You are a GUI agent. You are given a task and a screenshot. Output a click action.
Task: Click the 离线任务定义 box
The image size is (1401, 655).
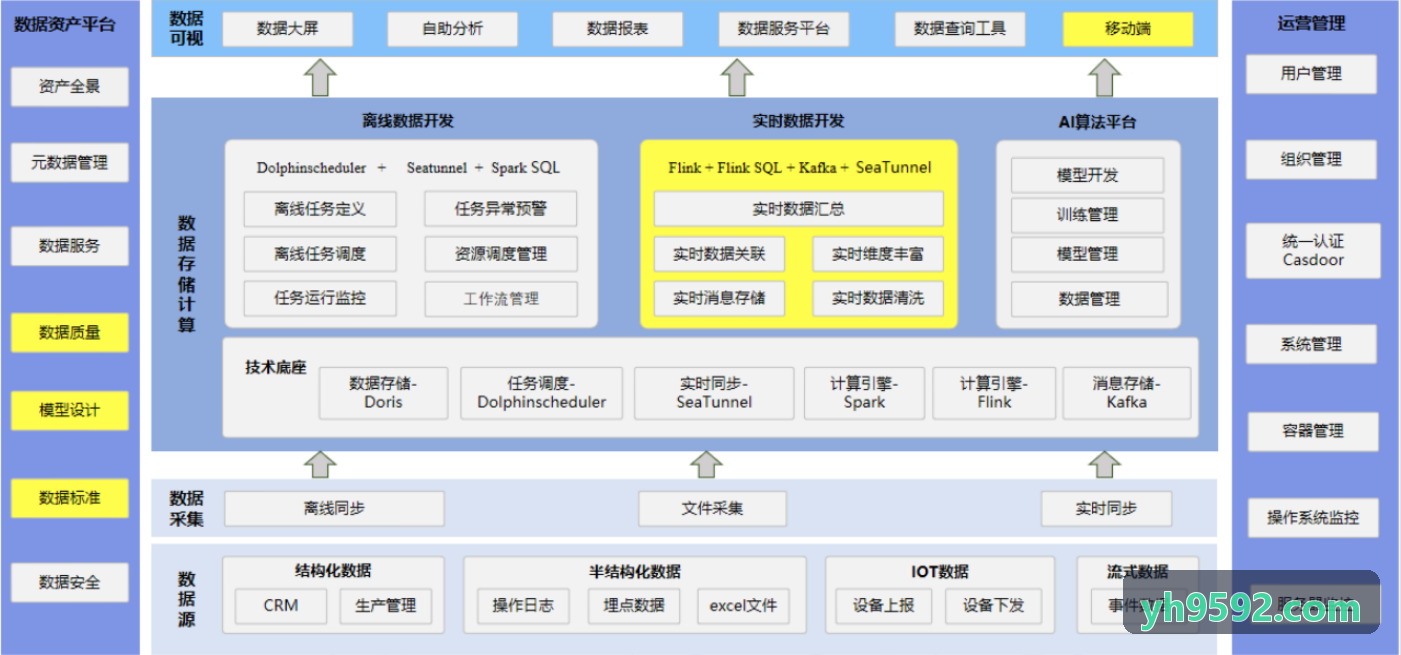[320, 209]
